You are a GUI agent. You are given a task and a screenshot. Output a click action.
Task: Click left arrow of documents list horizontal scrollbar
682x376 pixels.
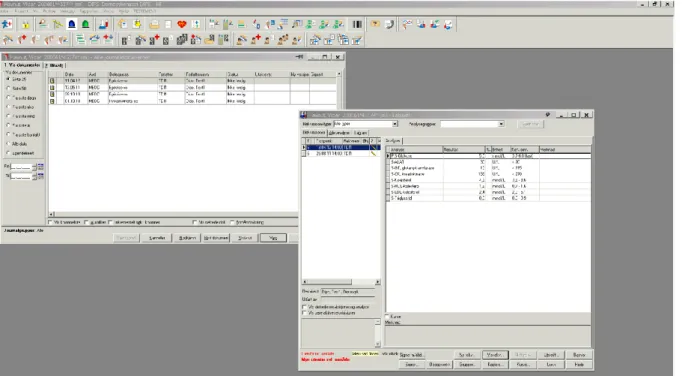point(51,214)
